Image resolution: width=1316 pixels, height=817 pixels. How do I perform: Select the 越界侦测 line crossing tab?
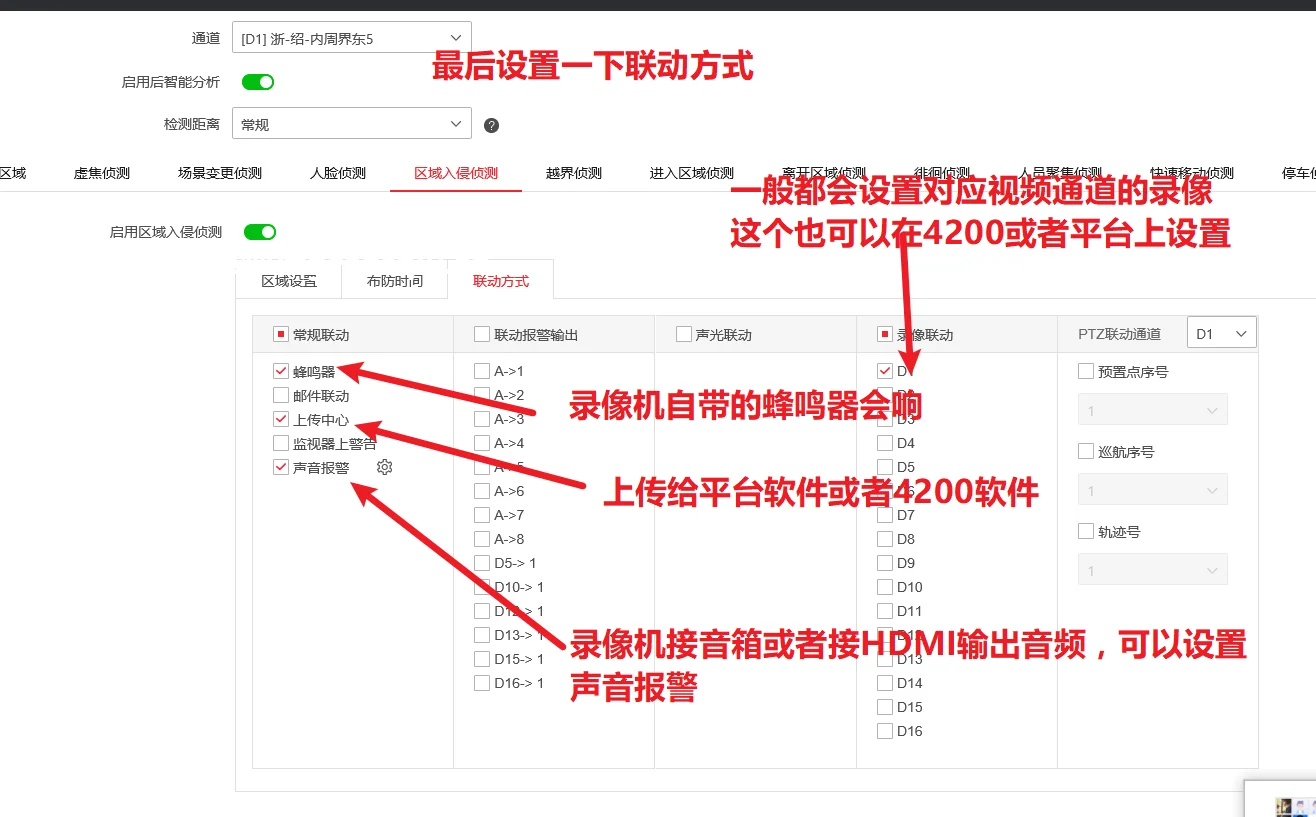(x=574, y=173)
